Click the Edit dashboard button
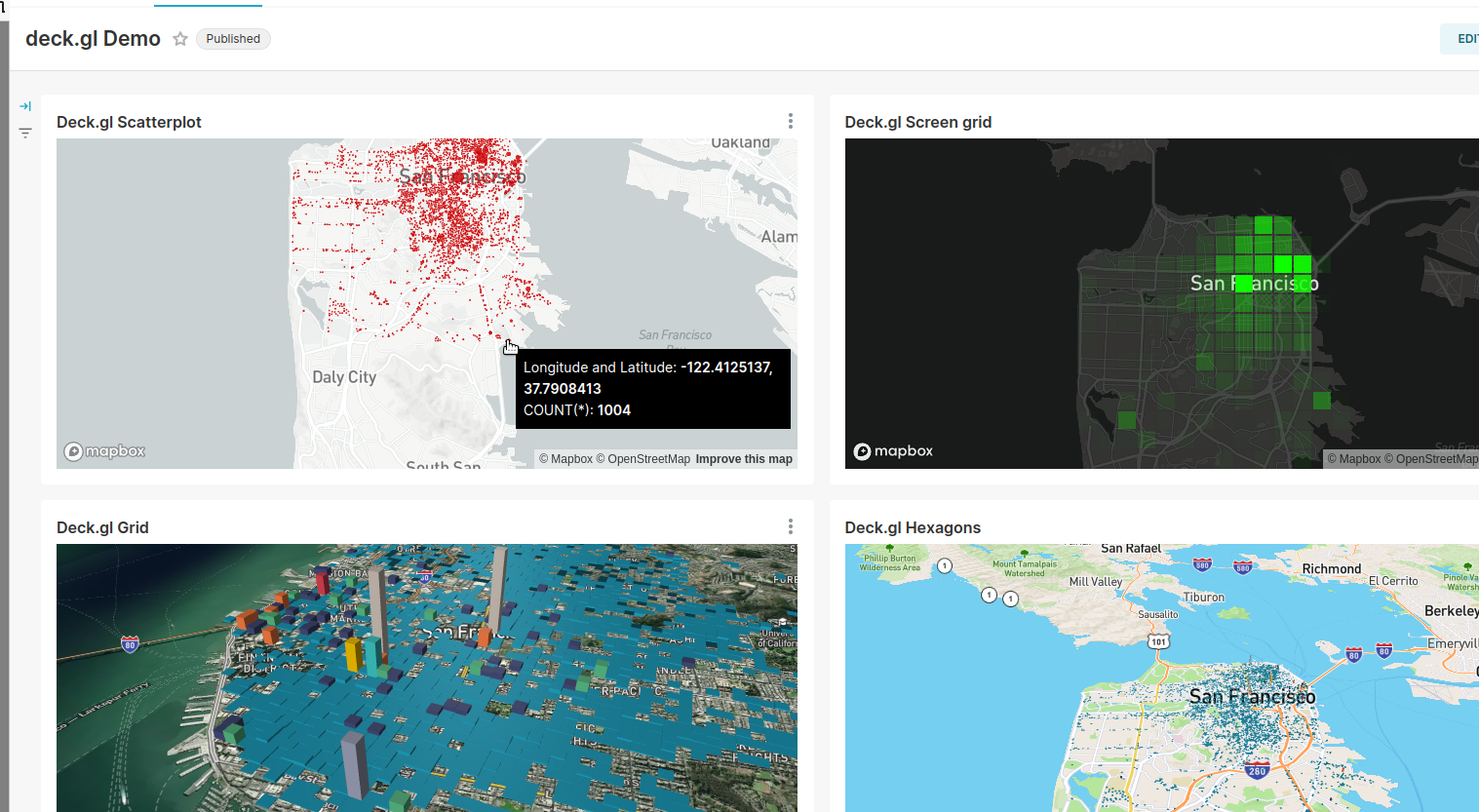Screen dimensions: 1479x812 1462,39
